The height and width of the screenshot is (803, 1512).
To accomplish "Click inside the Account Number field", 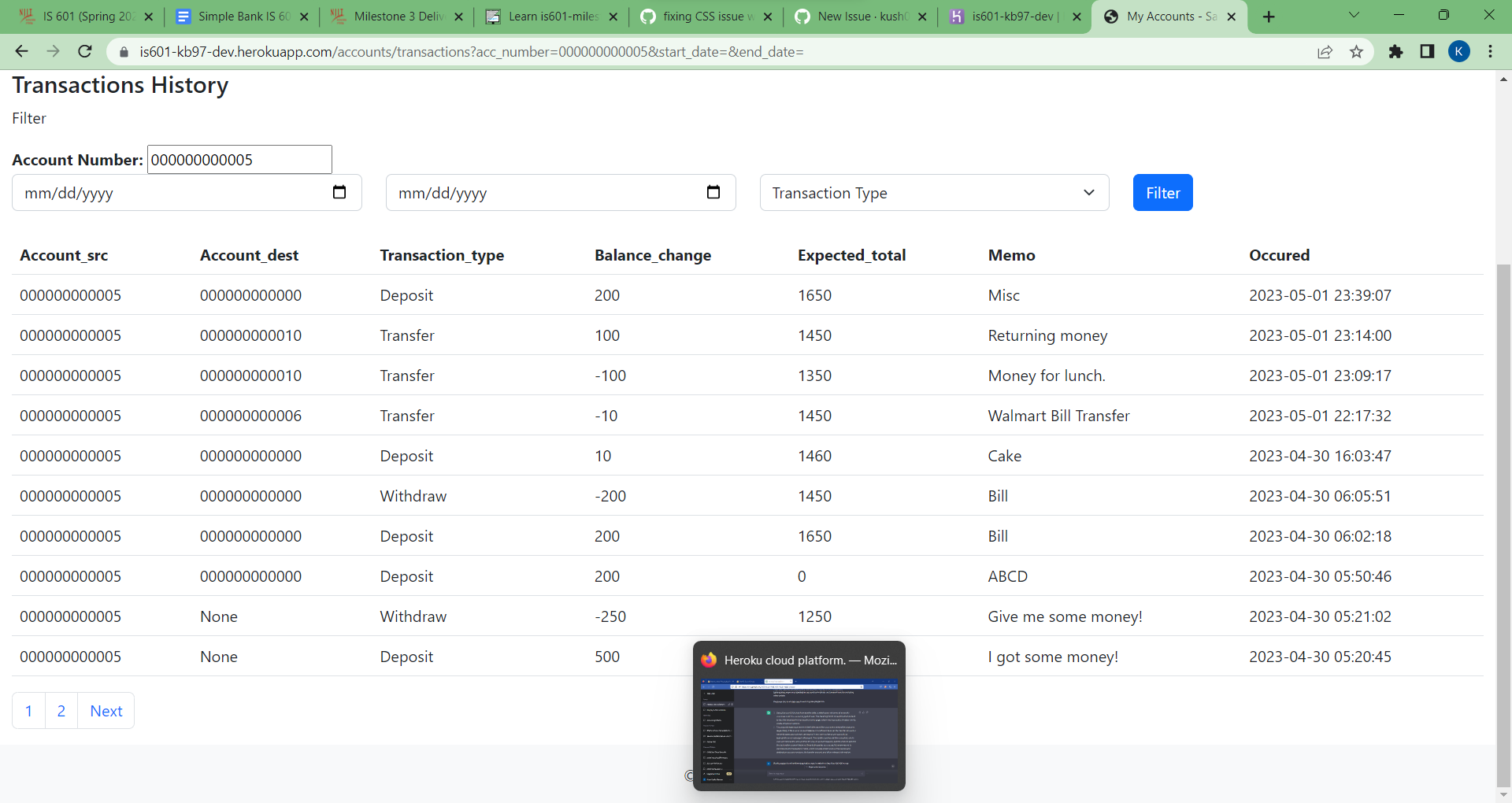I will tap(239, 159).
